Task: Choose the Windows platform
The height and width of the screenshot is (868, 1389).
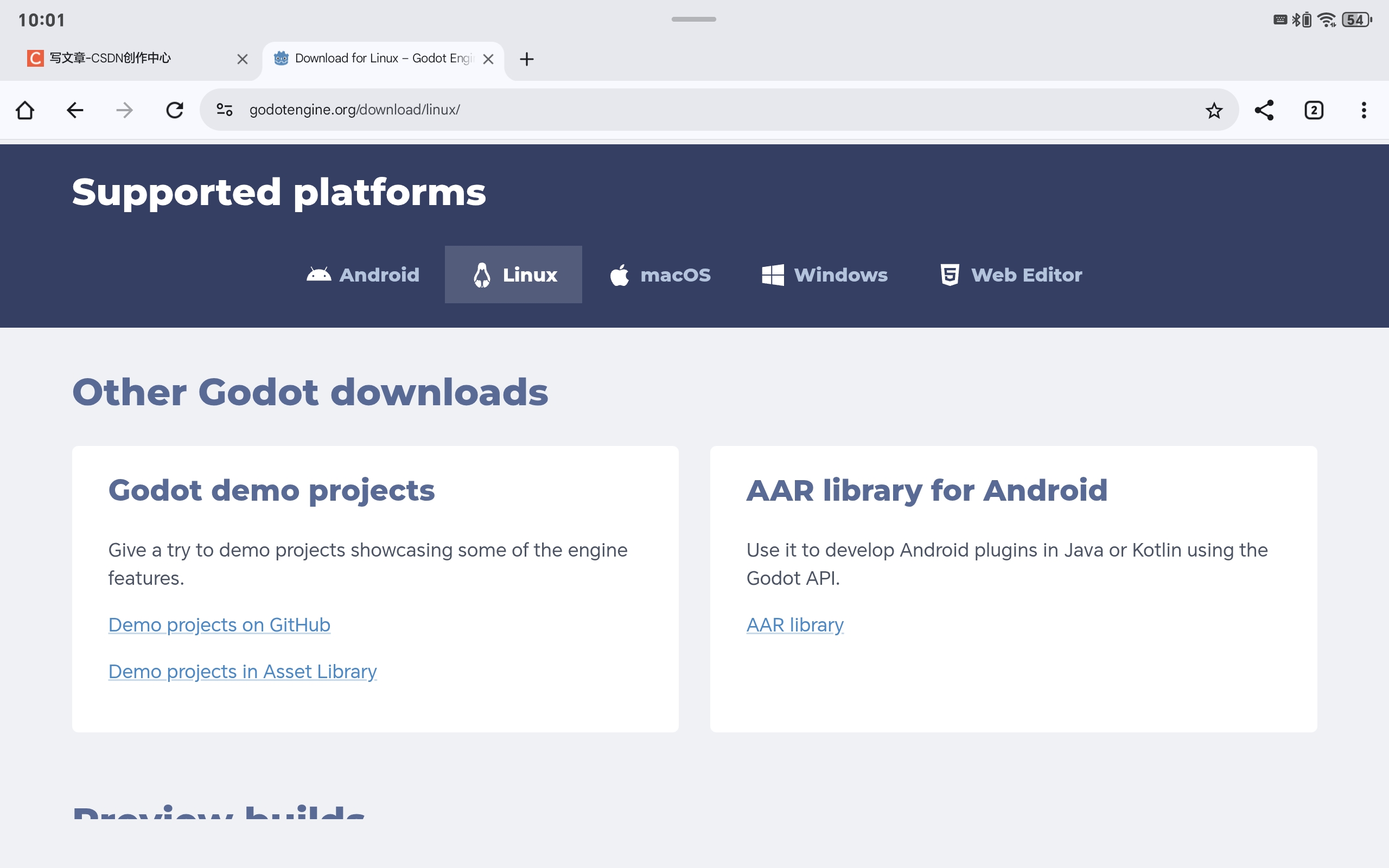Action: pyautogui.click(x=824, y=275)
